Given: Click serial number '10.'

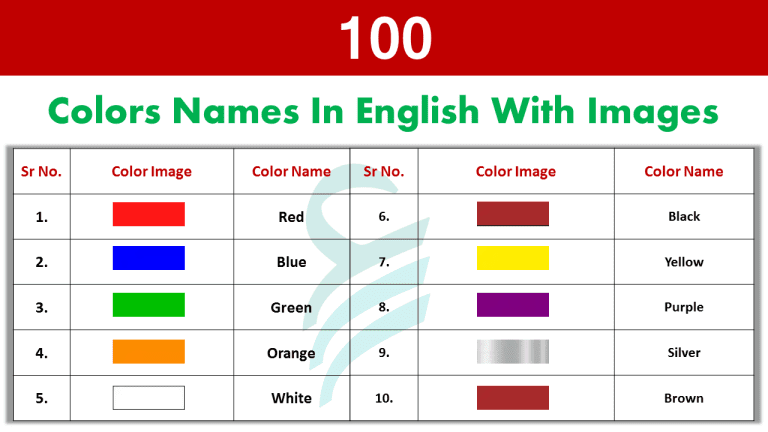Looking at the screenshot, I should pyautogui.click(x=384, y=398).
